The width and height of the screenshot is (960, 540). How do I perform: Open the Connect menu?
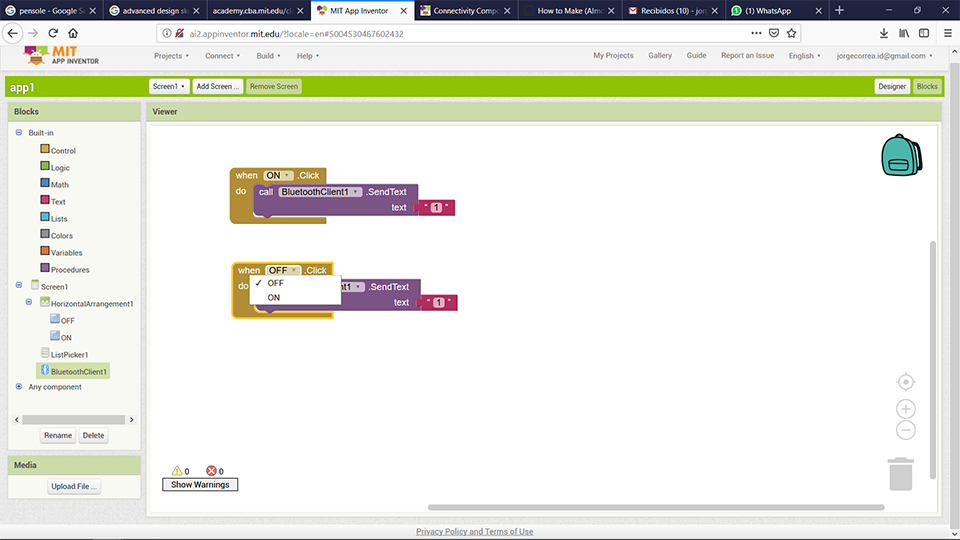[222, 56]
